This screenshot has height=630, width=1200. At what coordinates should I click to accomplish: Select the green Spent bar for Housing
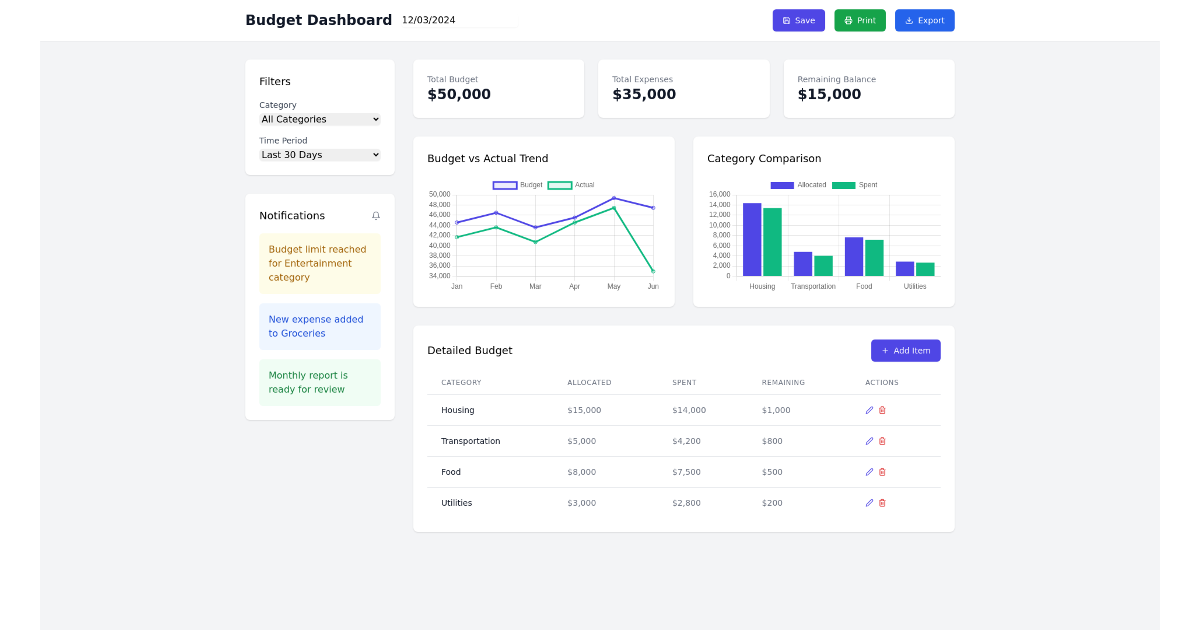click(773, 240)
